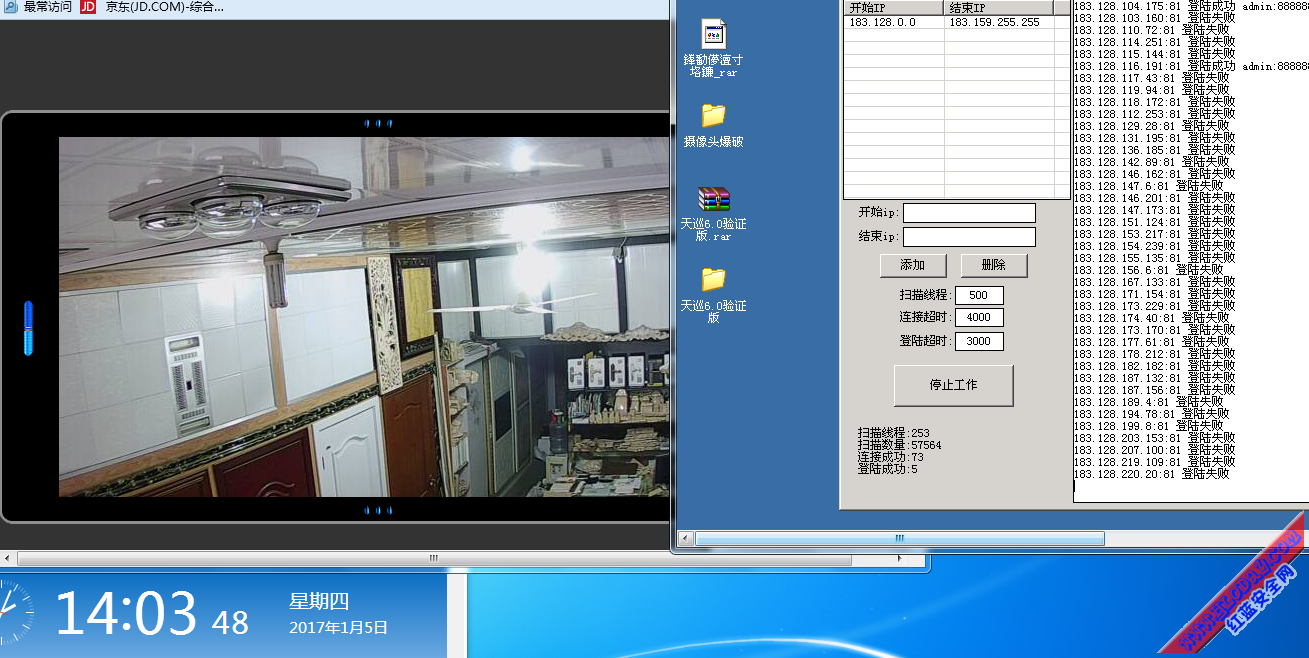This screenshot has width=1309, height=658.
Task: Click the three blue dots above the camera feed
Action: pos(378,123)
